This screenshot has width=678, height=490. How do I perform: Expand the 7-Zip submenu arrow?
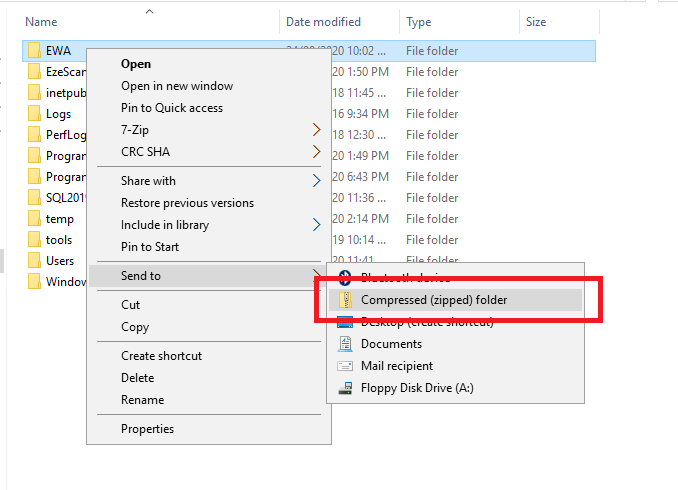(317, 130)
